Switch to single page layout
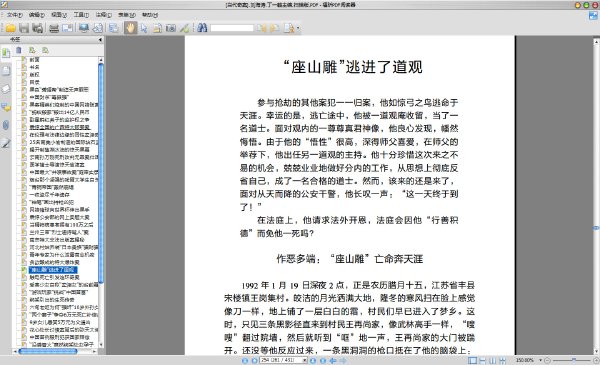600x365 pixels. point(473,360)
